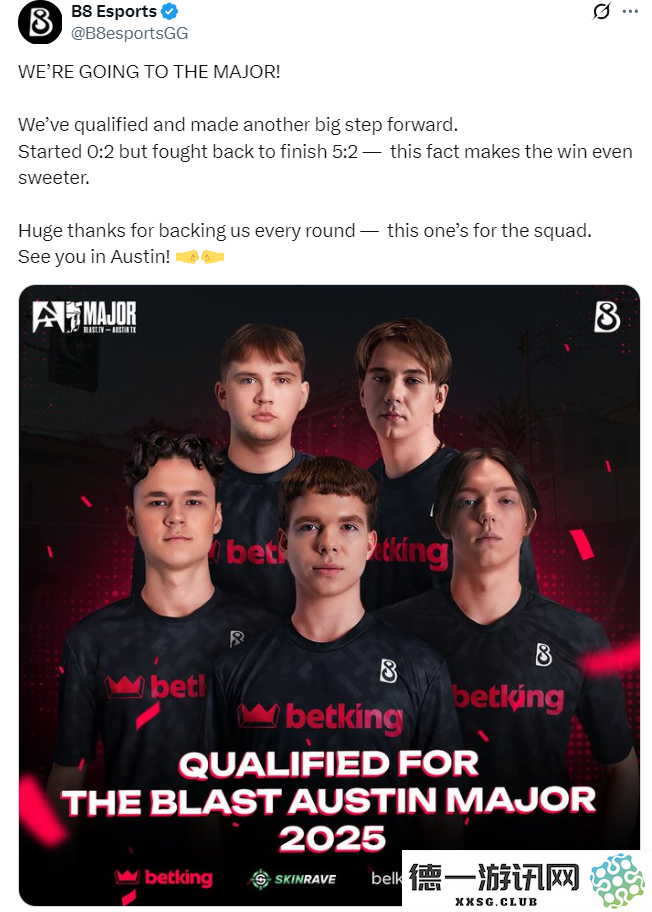
Task: Click the fist bump emojis
Action: point(199,256)
